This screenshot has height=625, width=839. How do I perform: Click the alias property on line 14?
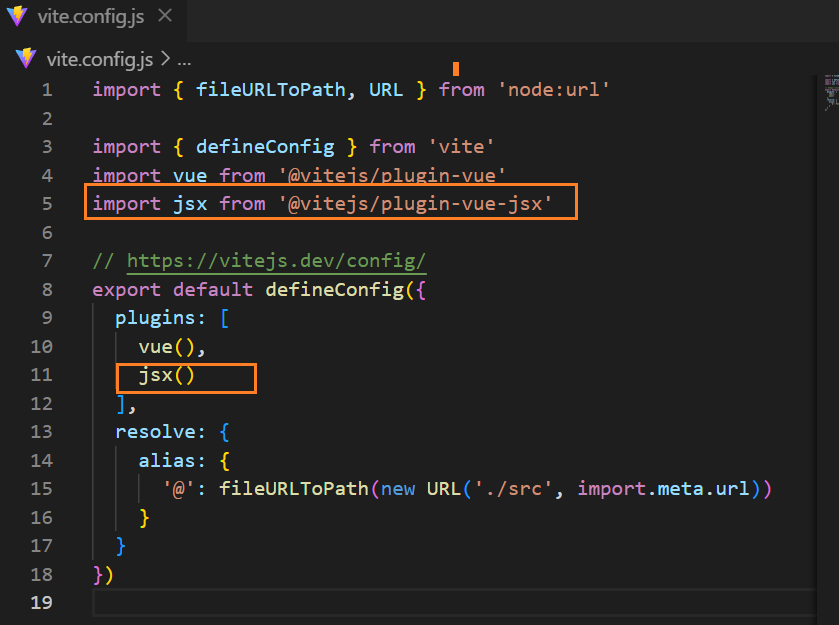166,461
